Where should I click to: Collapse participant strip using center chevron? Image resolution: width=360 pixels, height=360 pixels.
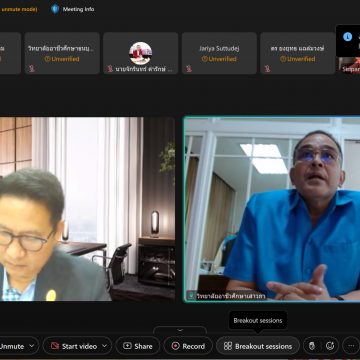[180, 330]
